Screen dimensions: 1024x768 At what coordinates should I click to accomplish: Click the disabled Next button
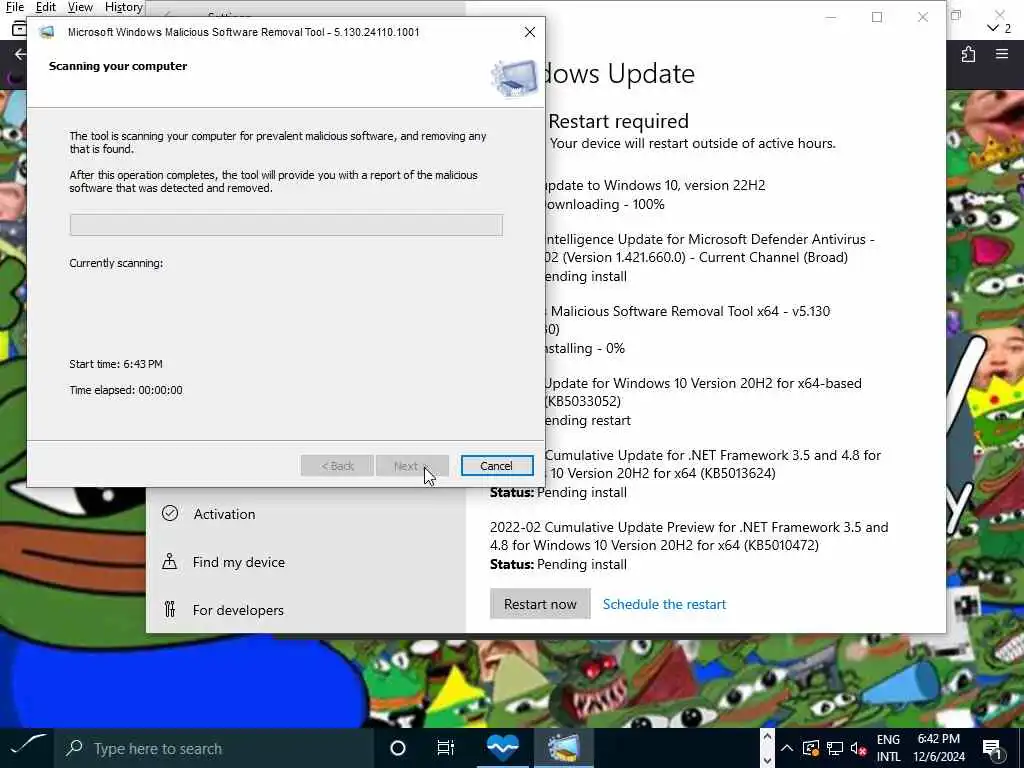pos(412,466)
